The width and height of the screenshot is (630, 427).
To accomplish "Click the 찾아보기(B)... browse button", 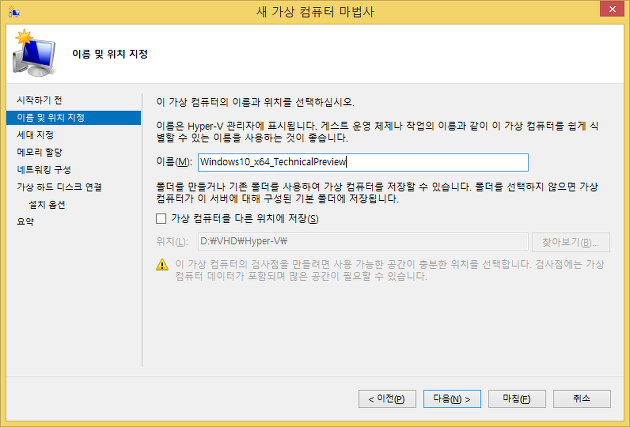I will tap(571, 242).
